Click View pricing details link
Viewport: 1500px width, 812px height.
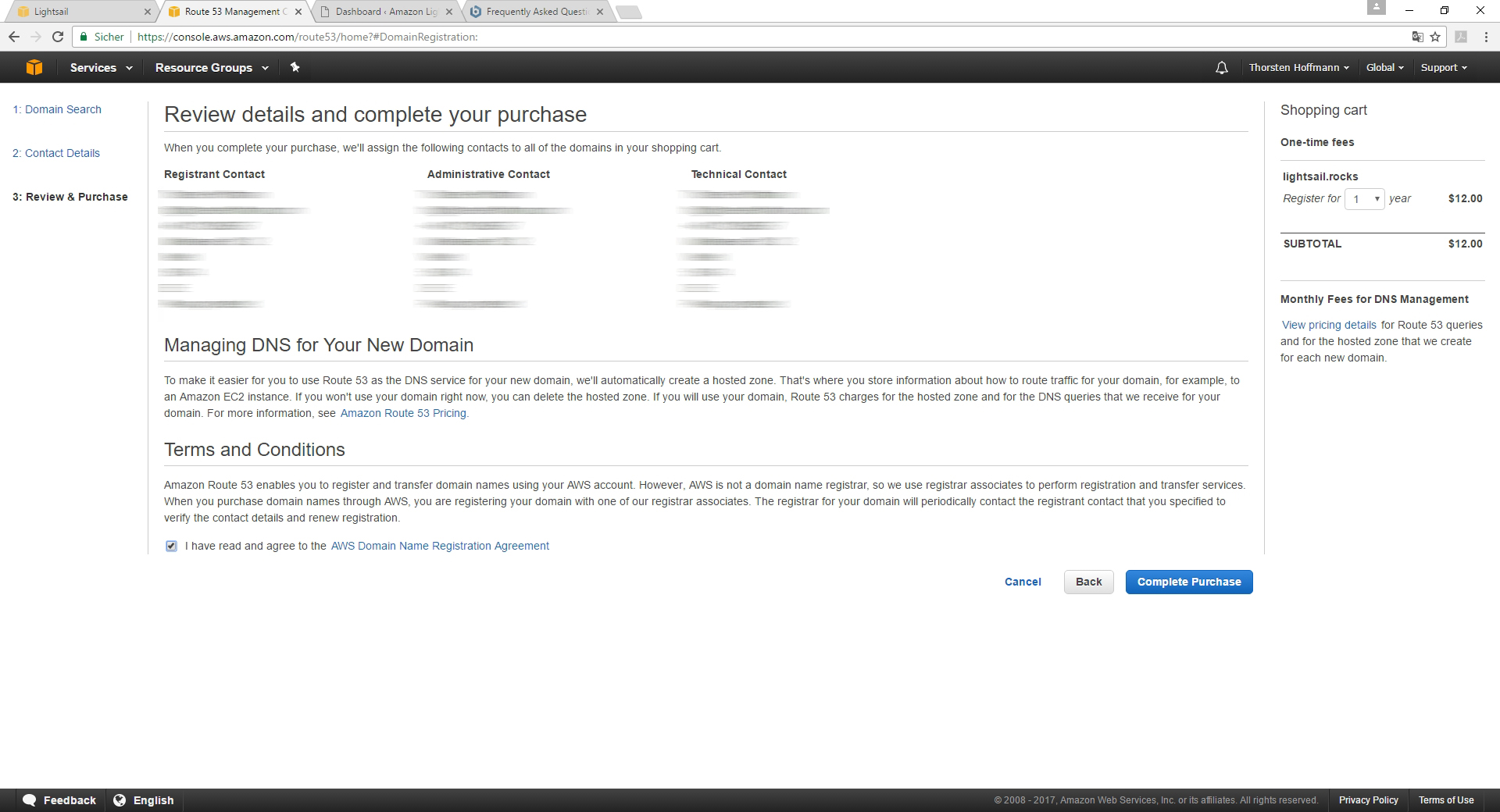point(1329,325)
